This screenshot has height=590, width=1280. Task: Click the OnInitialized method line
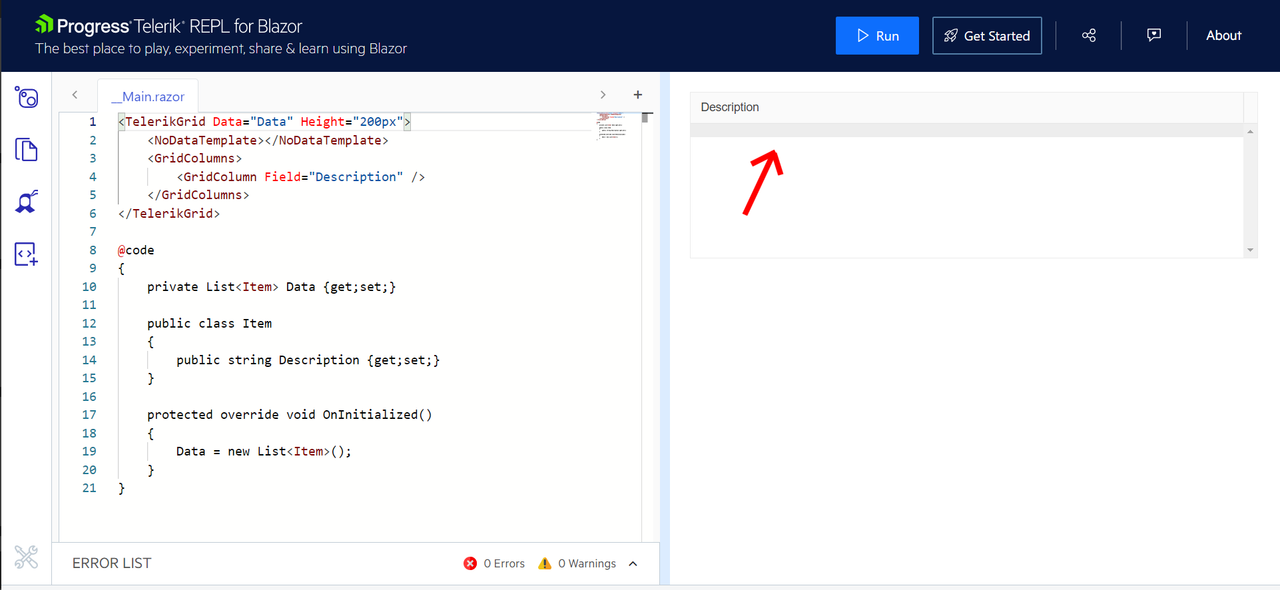(x=290, y=415)
